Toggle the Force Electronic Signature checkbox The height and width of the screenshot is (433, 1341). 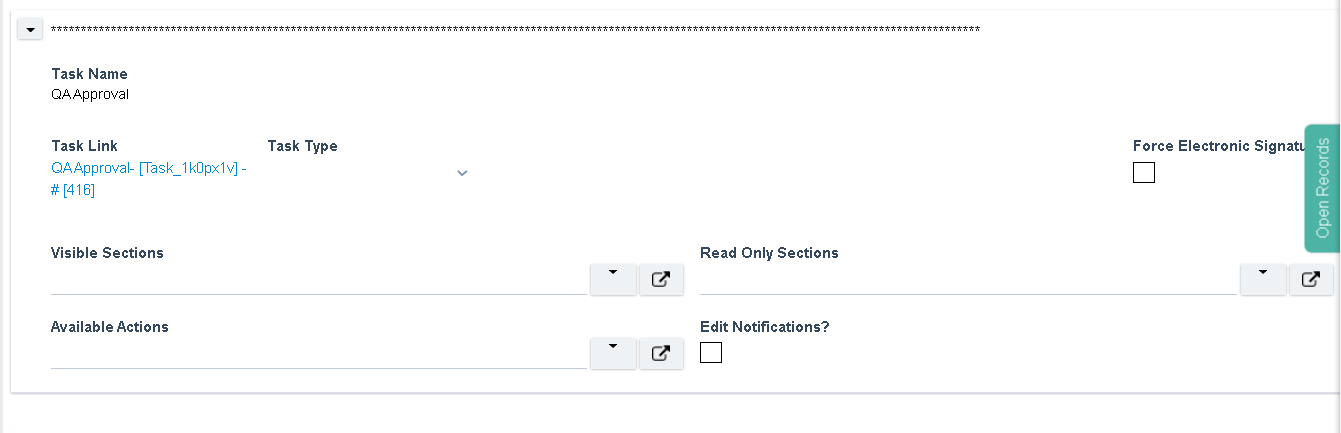1144,173
